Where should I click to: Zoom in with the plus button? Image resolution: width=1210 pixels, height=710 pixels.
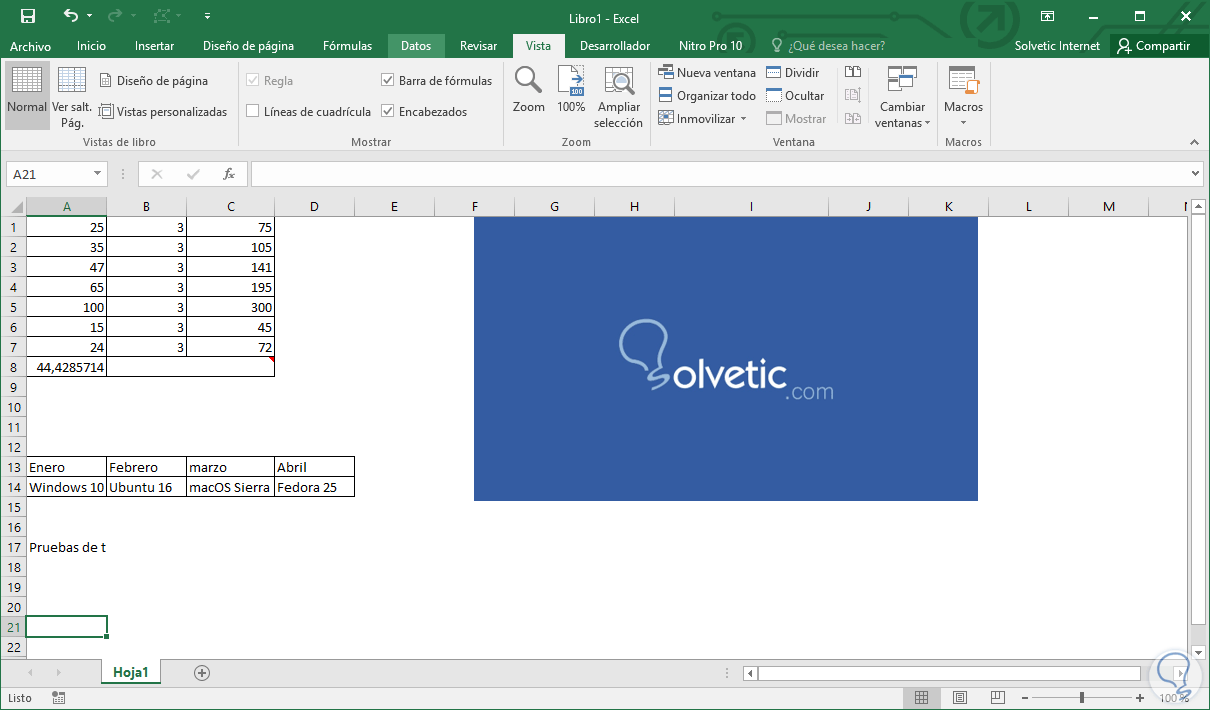1140,698
